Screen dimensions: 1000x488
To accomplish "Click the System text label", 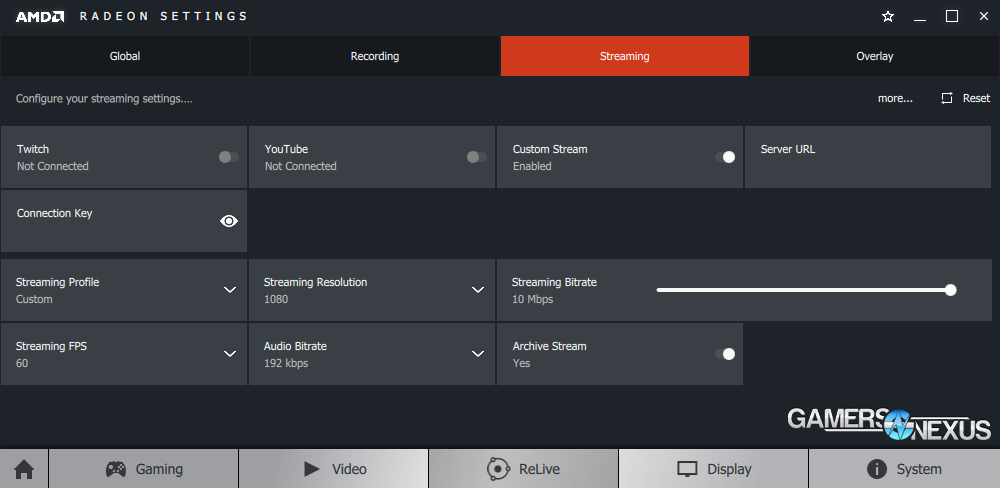I will [919, 470].
